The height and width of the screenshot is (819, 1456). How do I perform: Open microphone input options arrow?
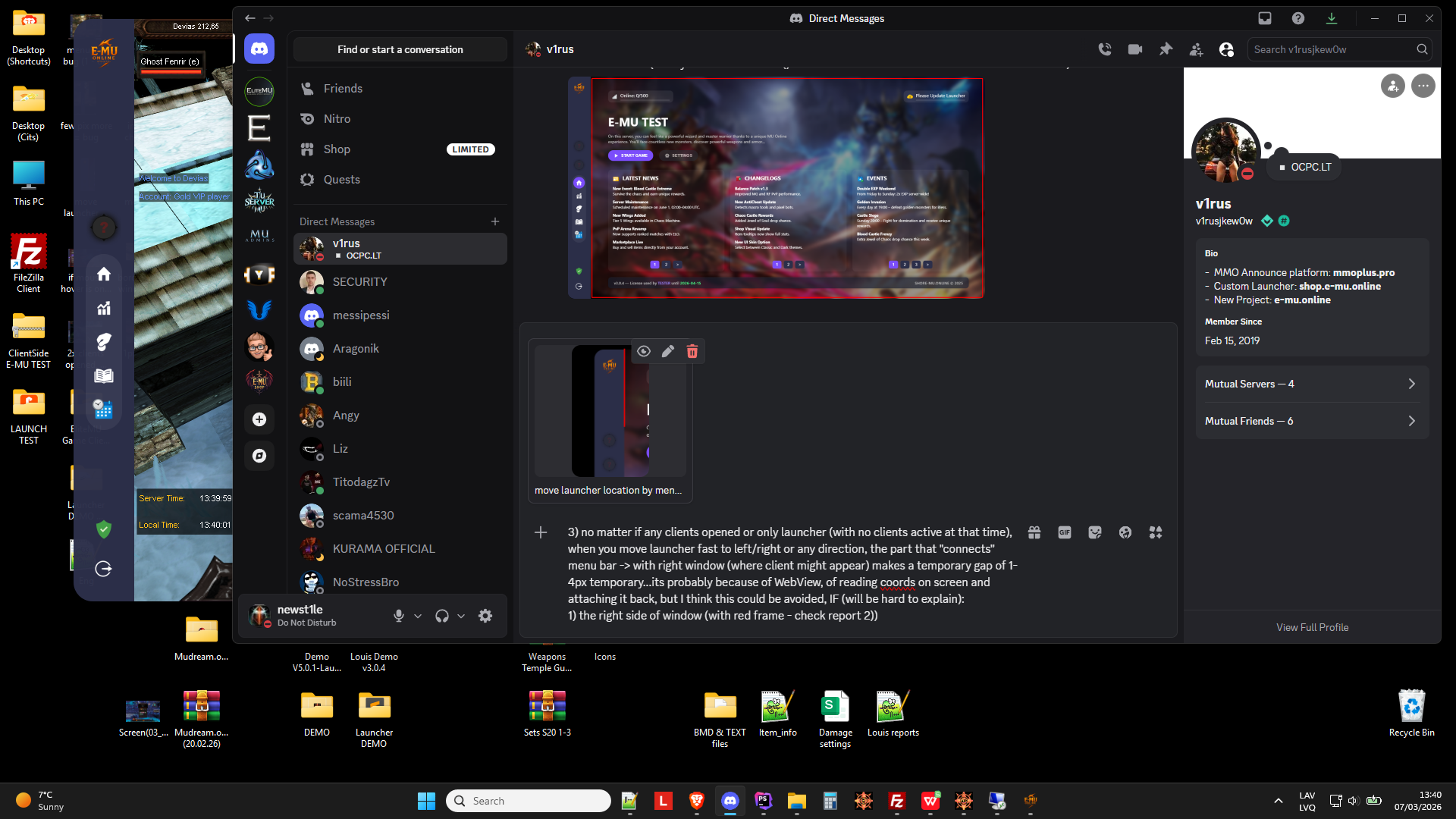click(x=418, y=616)
